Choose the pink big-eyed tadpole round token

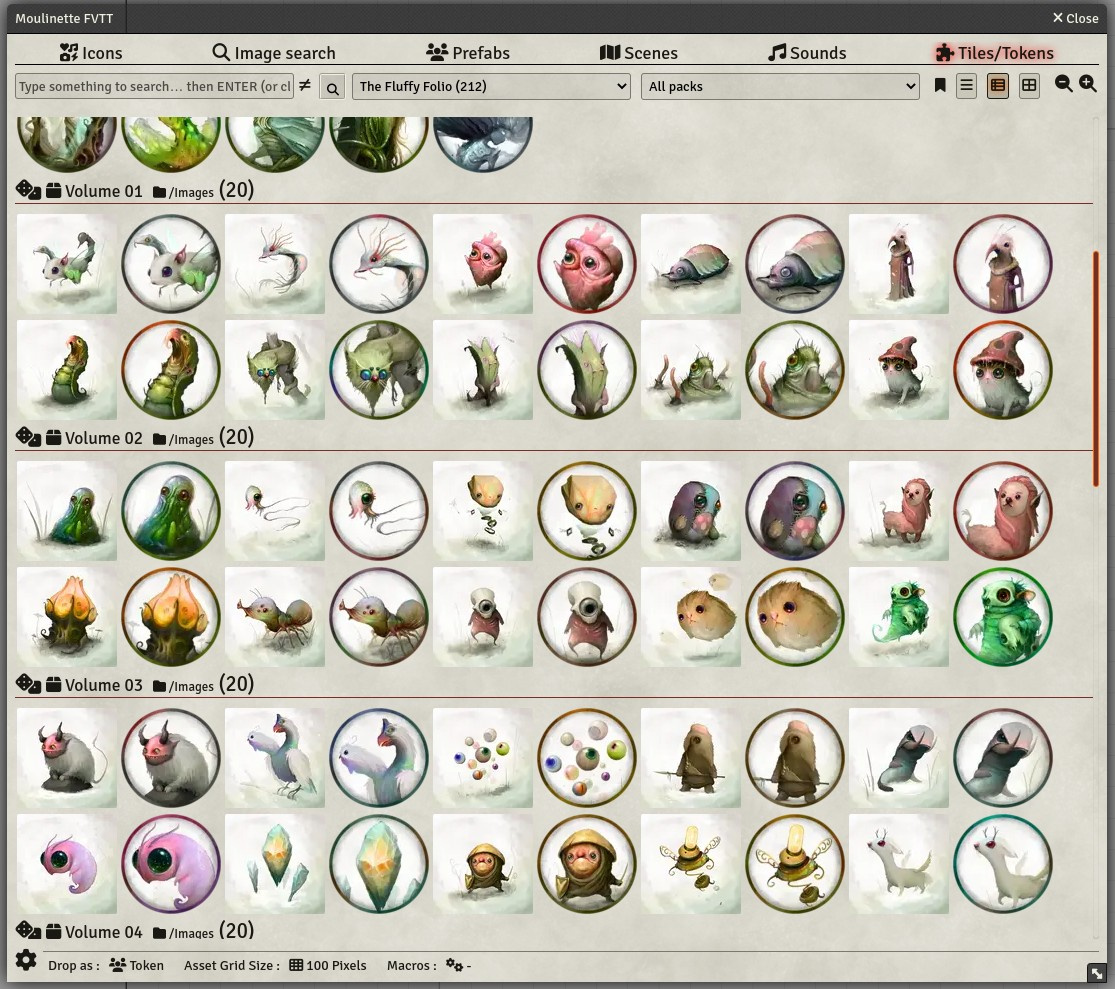(171, 863)
